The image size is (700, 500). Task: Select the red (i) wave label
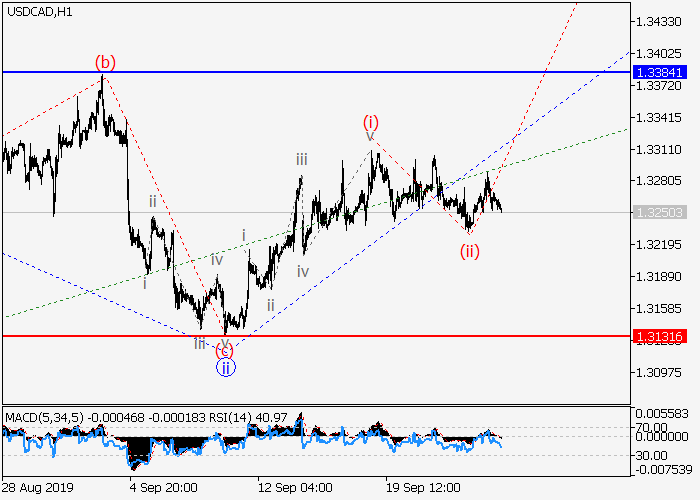click(x=370, y=122)
